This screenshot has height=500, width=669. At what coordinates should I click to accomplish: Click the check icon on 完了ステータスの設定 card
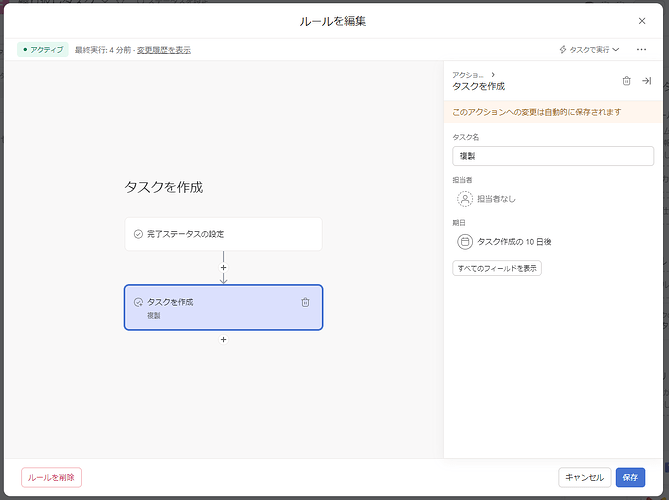pyautogui.click(x=138, y=234)
